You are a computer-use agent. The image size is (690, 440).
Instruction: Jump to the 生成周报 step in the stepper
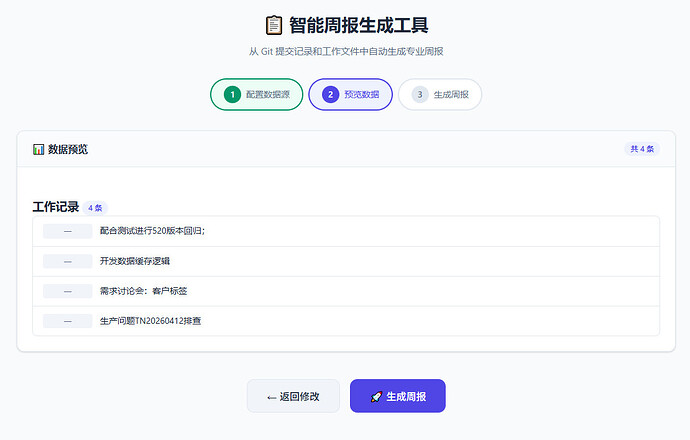click(x=451, y=94)
